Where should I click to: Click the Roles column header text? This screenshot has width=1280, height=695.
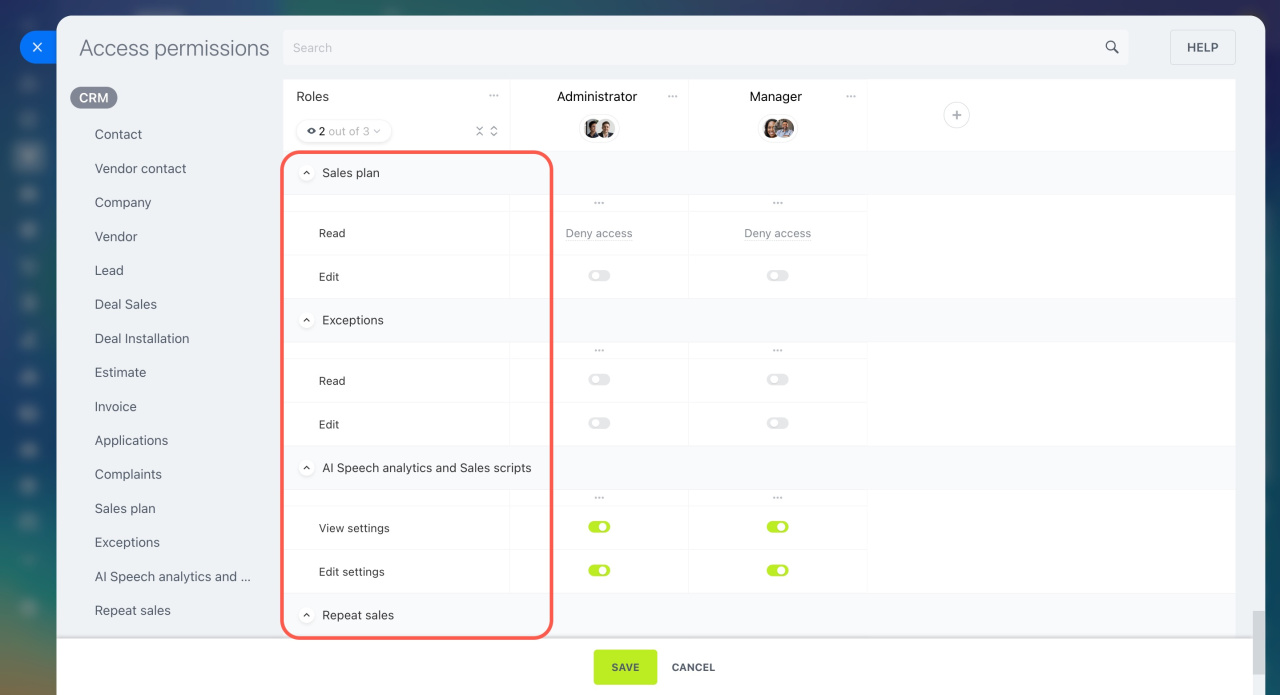[313, 97]
